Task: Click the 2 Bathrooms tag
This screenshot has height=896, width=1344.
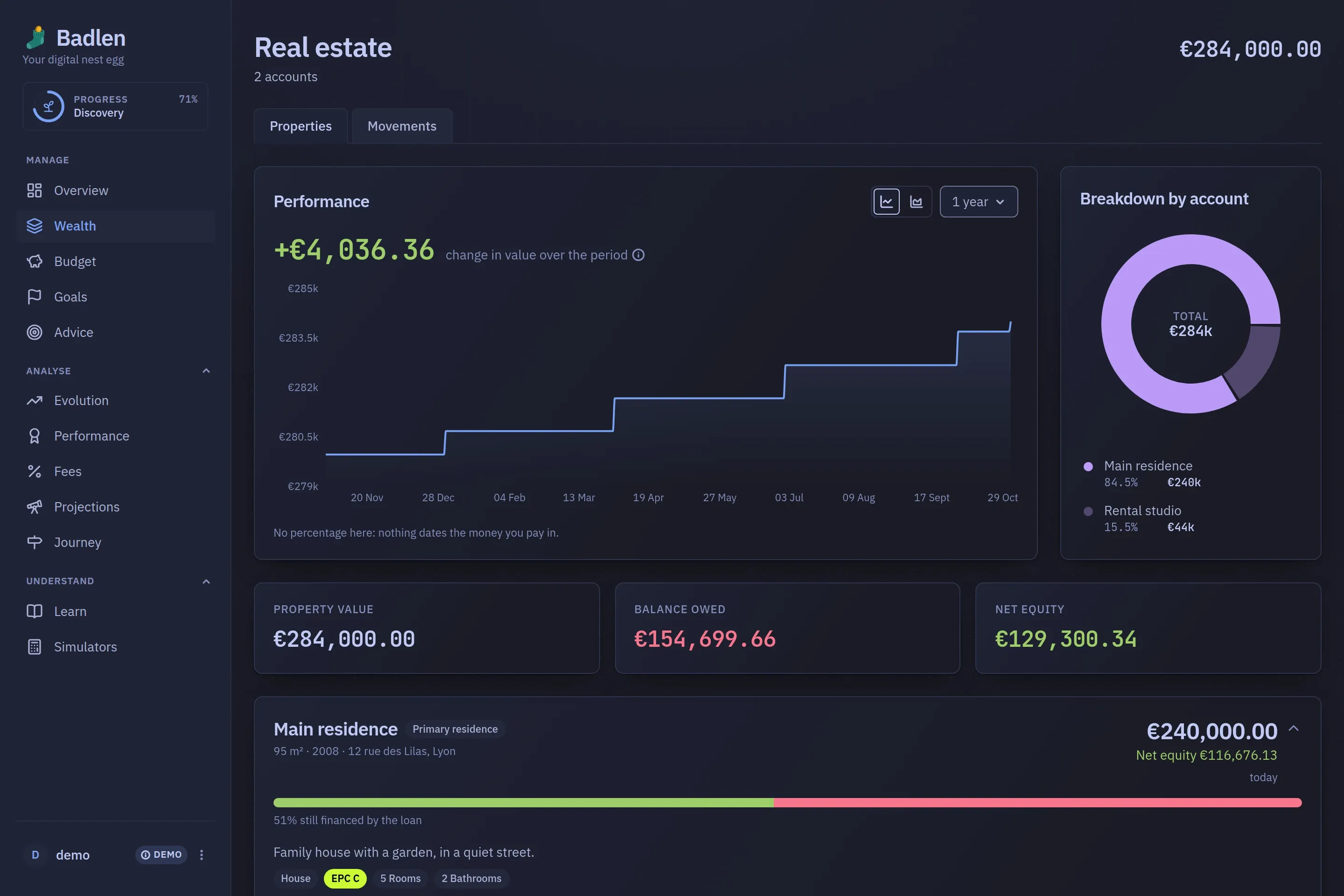Action: (x=471, y=878)
